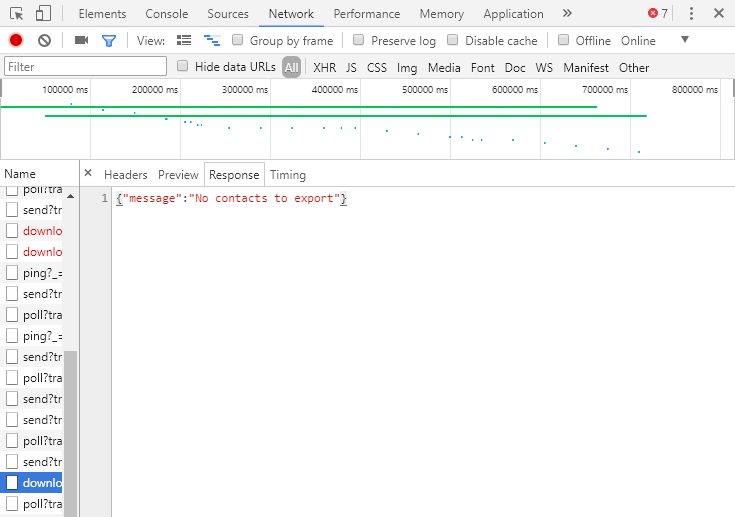735x517 pixels.
Task: Open the Console tab
Action: (166, 14)
